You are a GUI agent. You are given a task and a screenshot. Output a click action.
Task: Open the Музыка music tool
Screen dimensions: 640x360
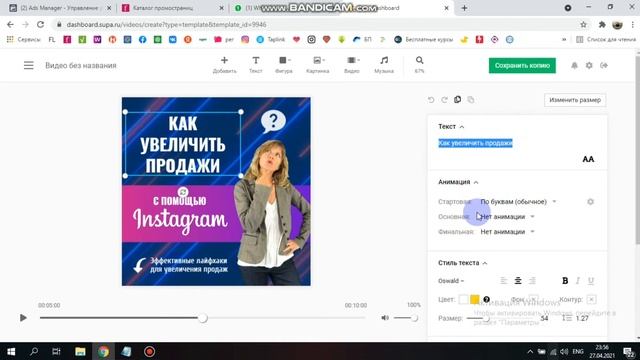(384, 64)
